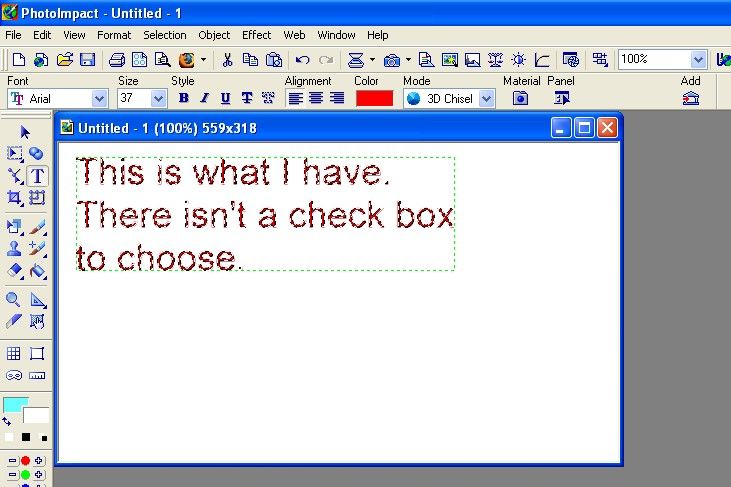The width and height of the screenshot is (731, 487).
Task: Click the Copy icon in the toolbar
Action: 250,60
